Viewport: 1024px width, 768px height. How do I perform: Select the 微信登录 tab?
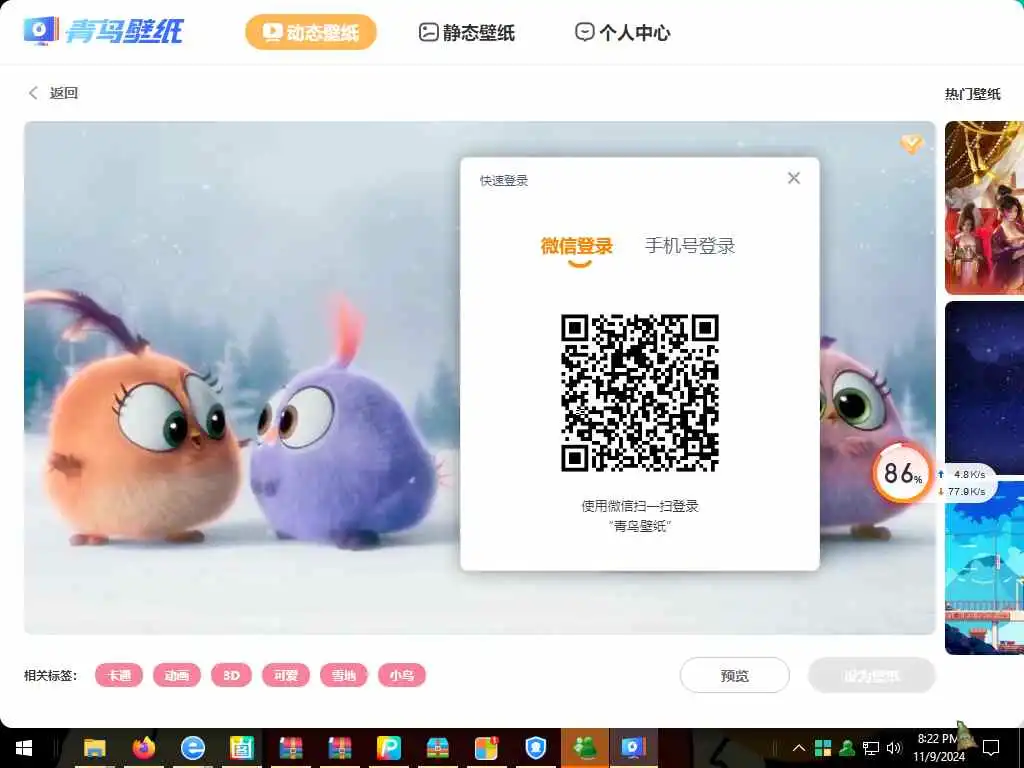click(x=577, y=246)
